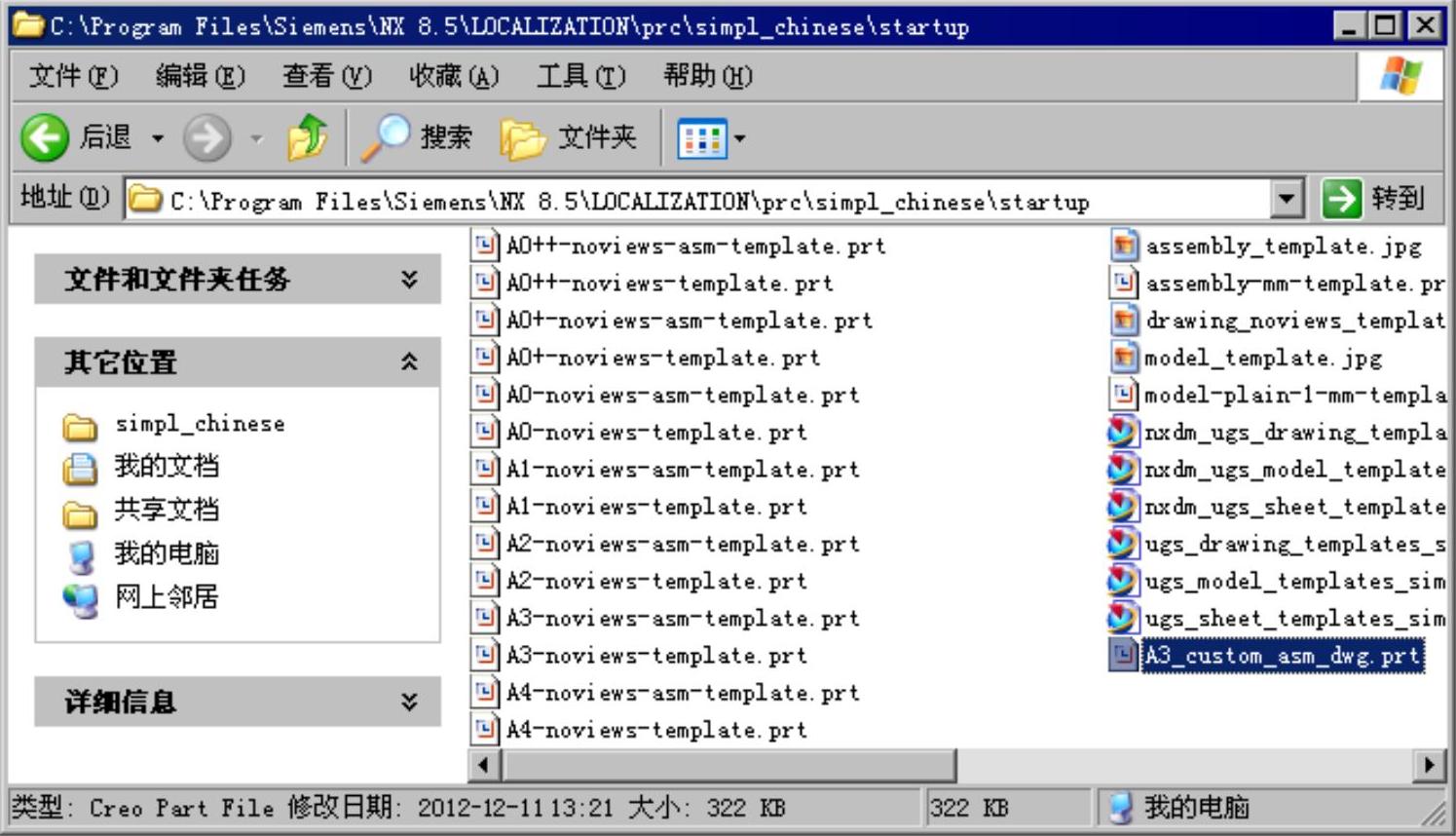Expand the 详细信息 panel
The height and width of the screenshot is (836, 1456).
[409, 702]
